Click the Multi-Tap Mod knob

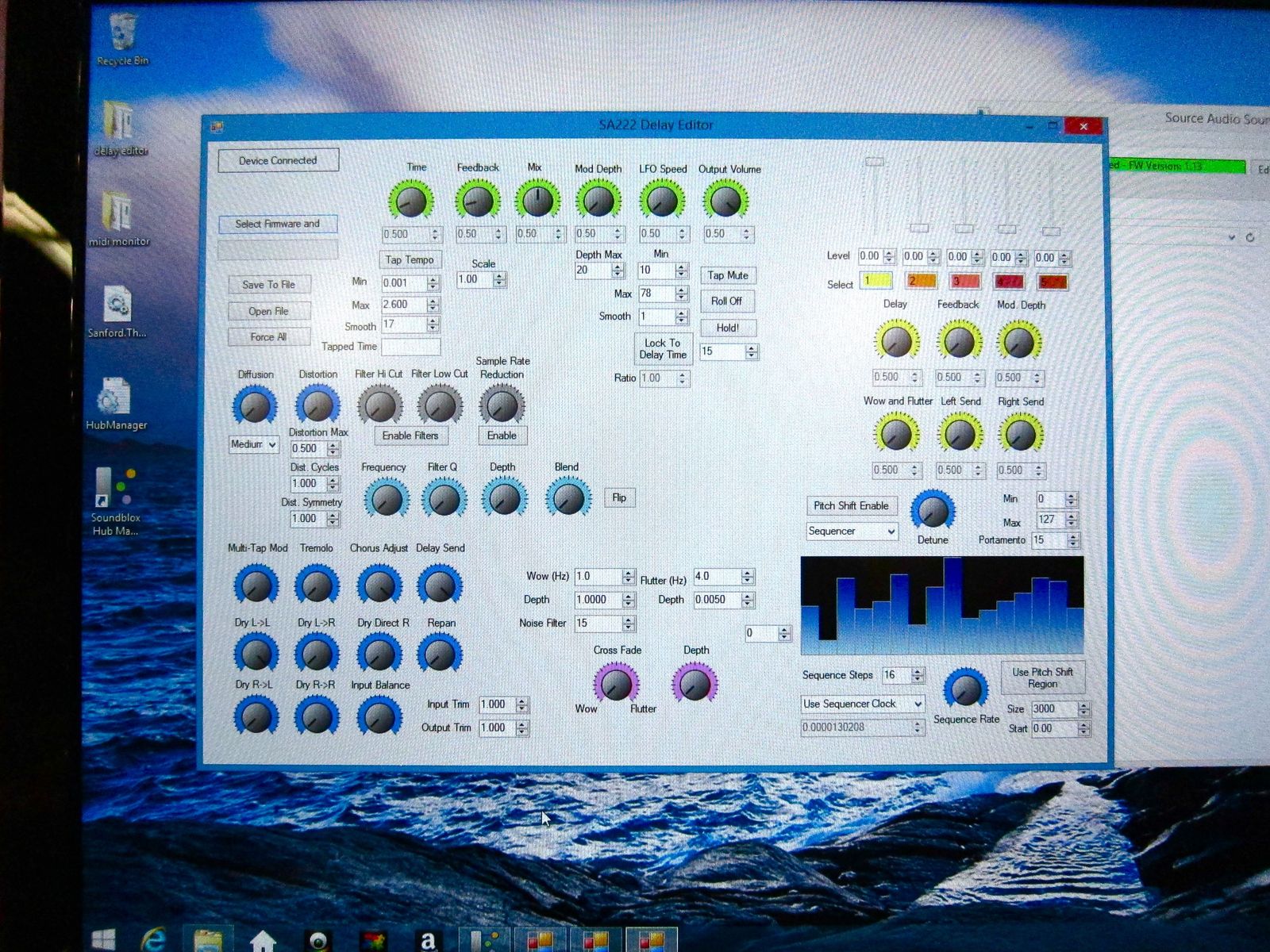[256, 585]
